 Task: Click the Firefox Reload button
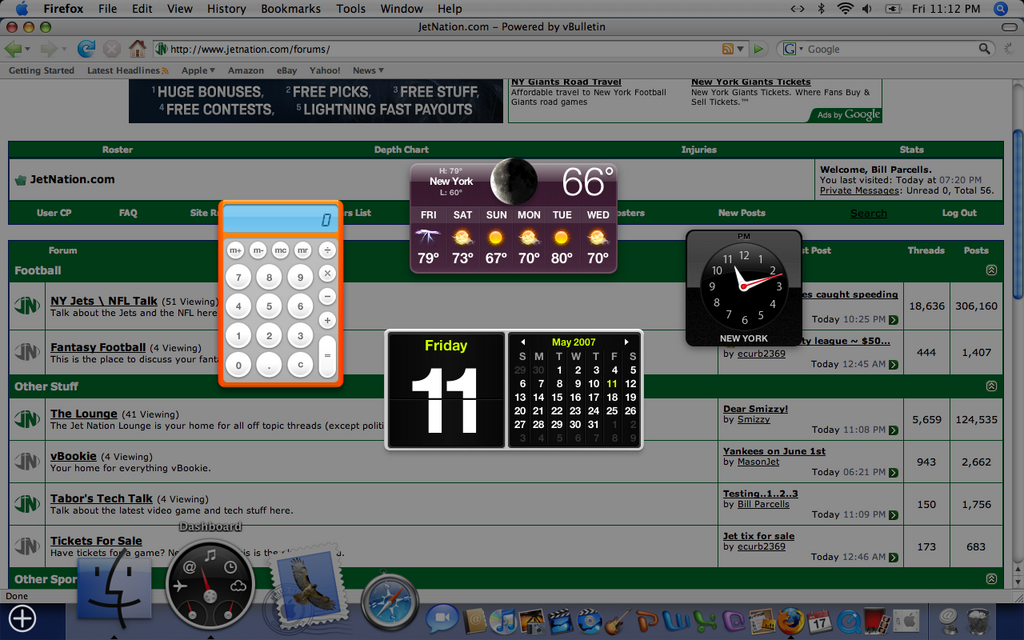click(x=86, y=49)
